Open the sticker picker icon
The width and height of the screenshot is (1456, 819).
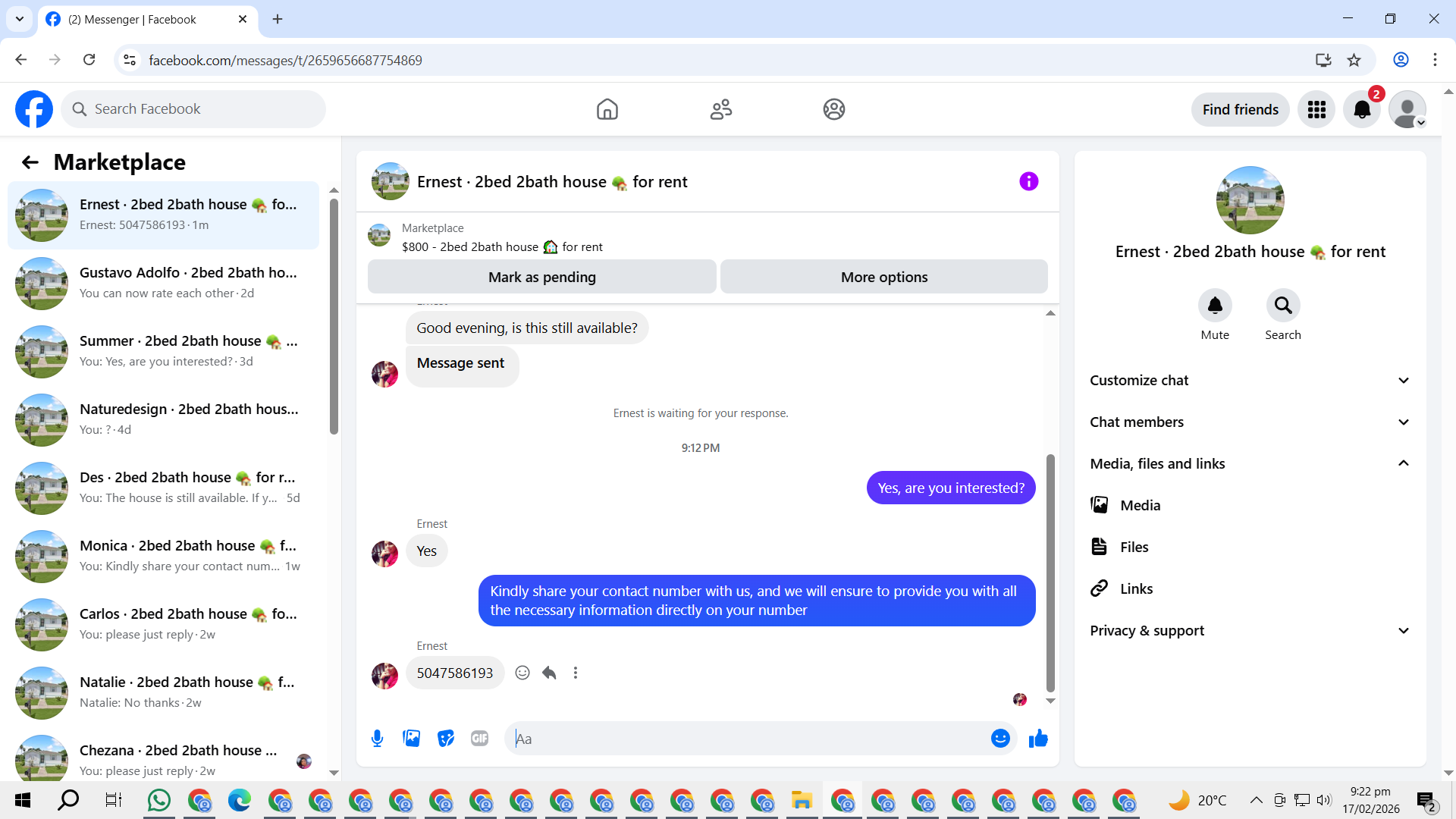point(445,738)
